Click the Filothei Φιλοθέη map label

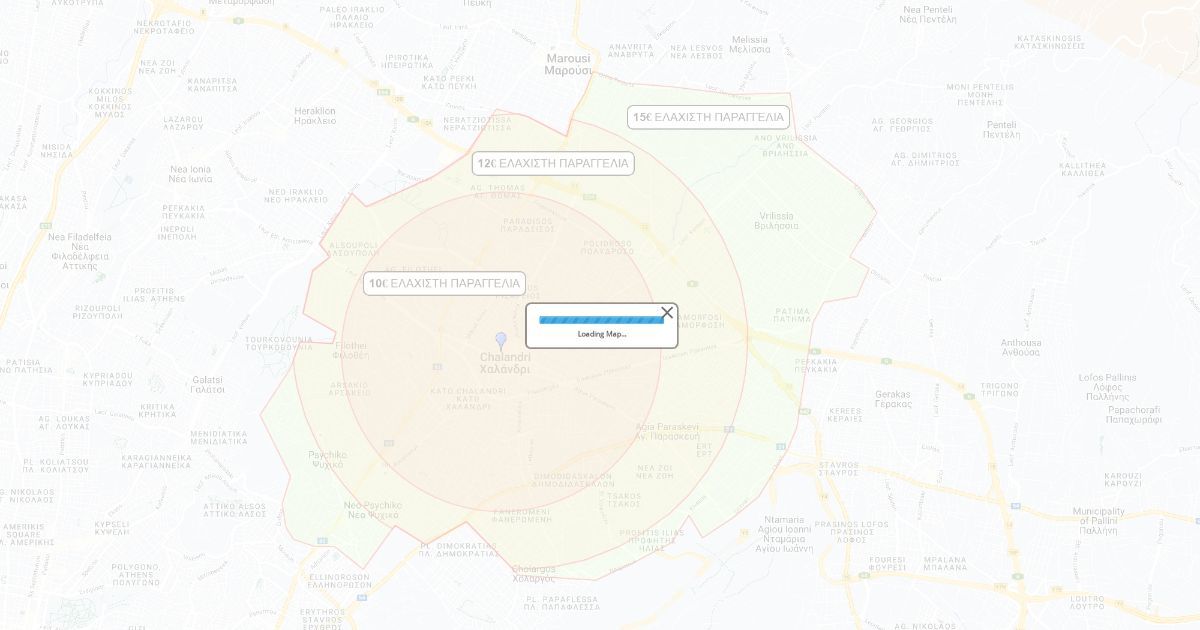(x=351, y=350)
